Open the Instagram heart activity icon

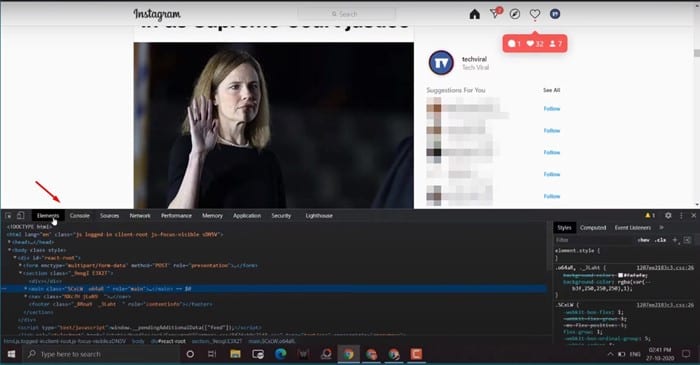tap(535, 14)
